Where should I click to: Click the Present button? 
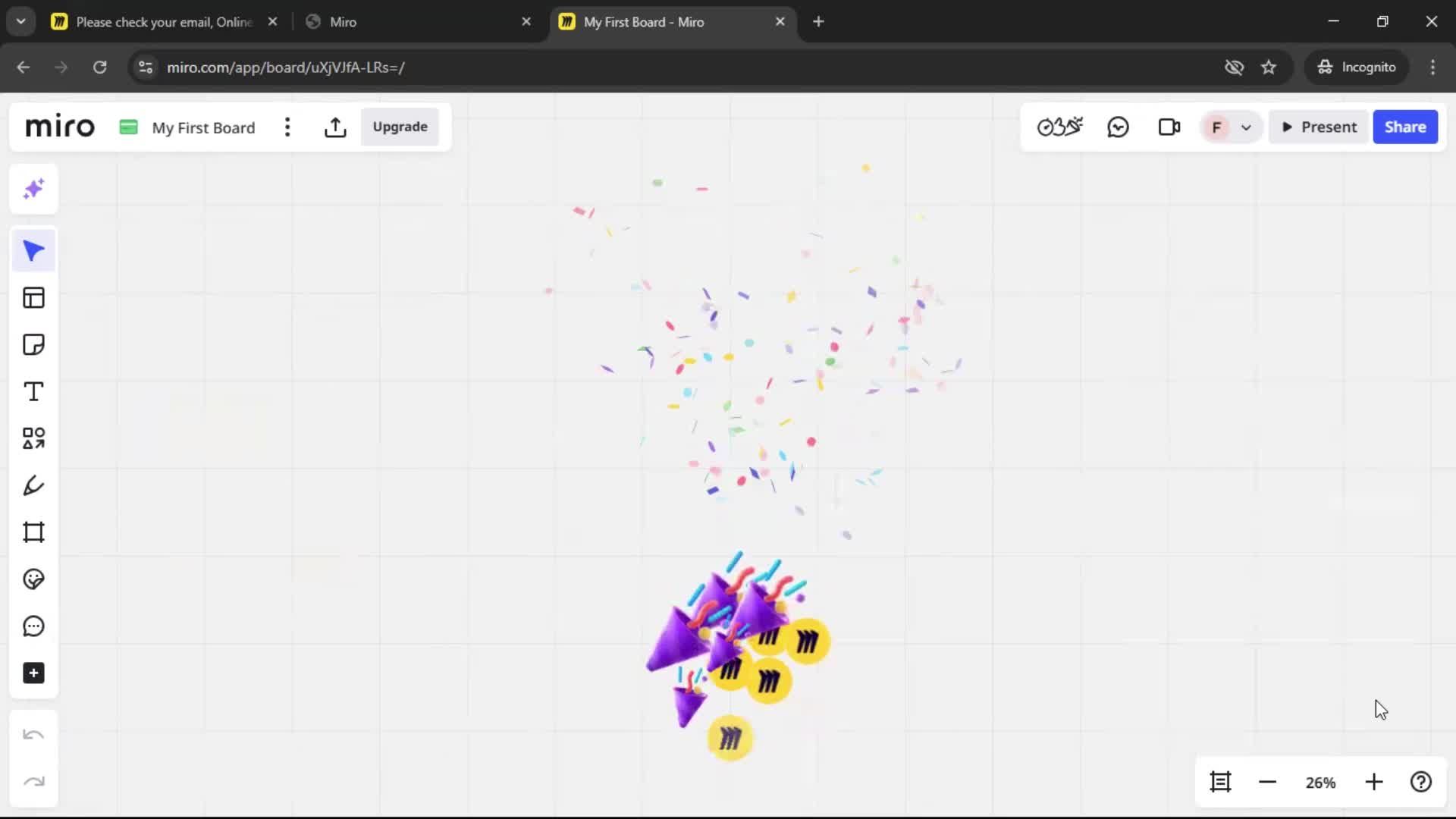[x=1319, y=127]
